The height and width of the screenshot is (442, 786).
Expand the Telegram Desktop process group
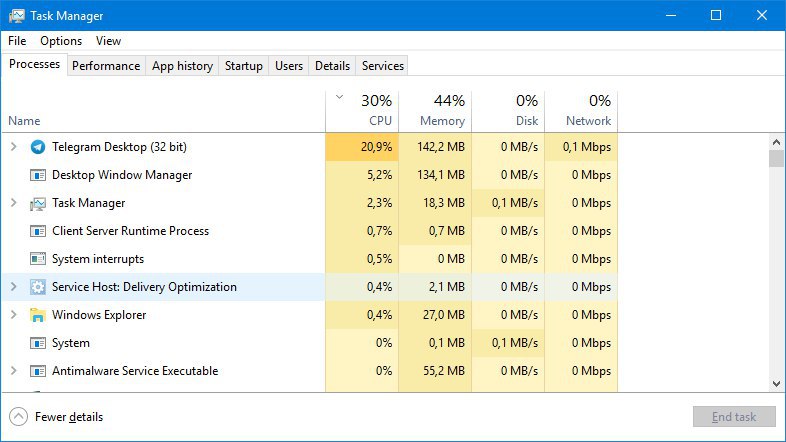point(14,147)
